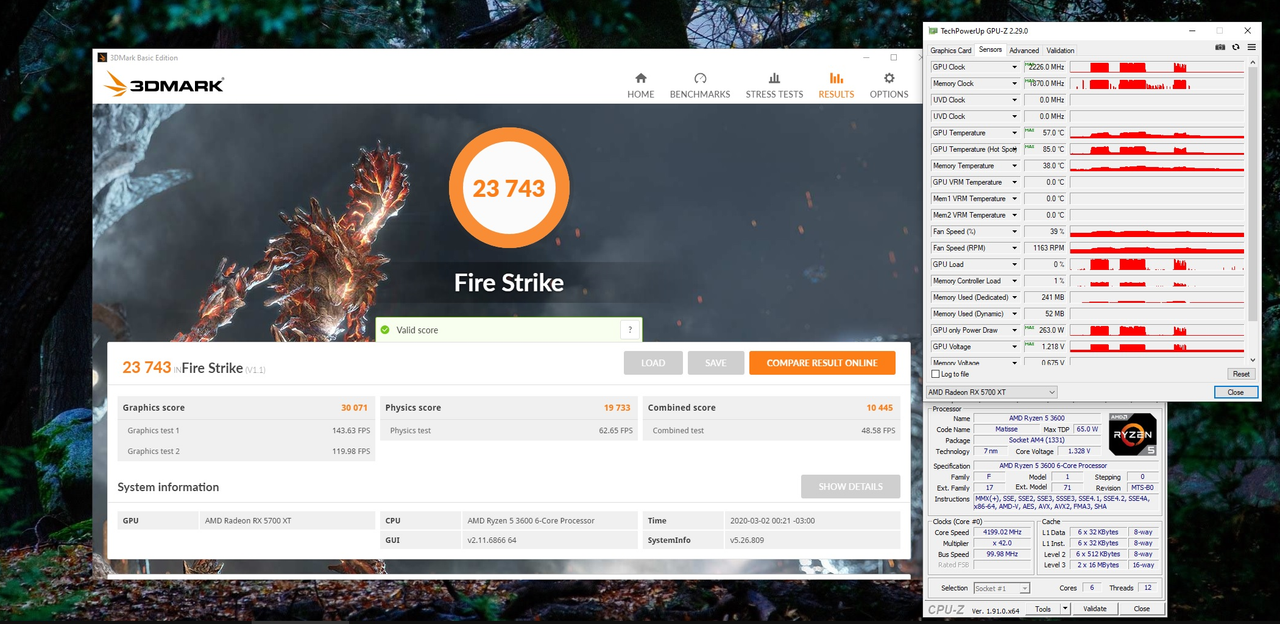
Task: Open the GPU Voltage sensor dropdown
Action: (1014, 347)
